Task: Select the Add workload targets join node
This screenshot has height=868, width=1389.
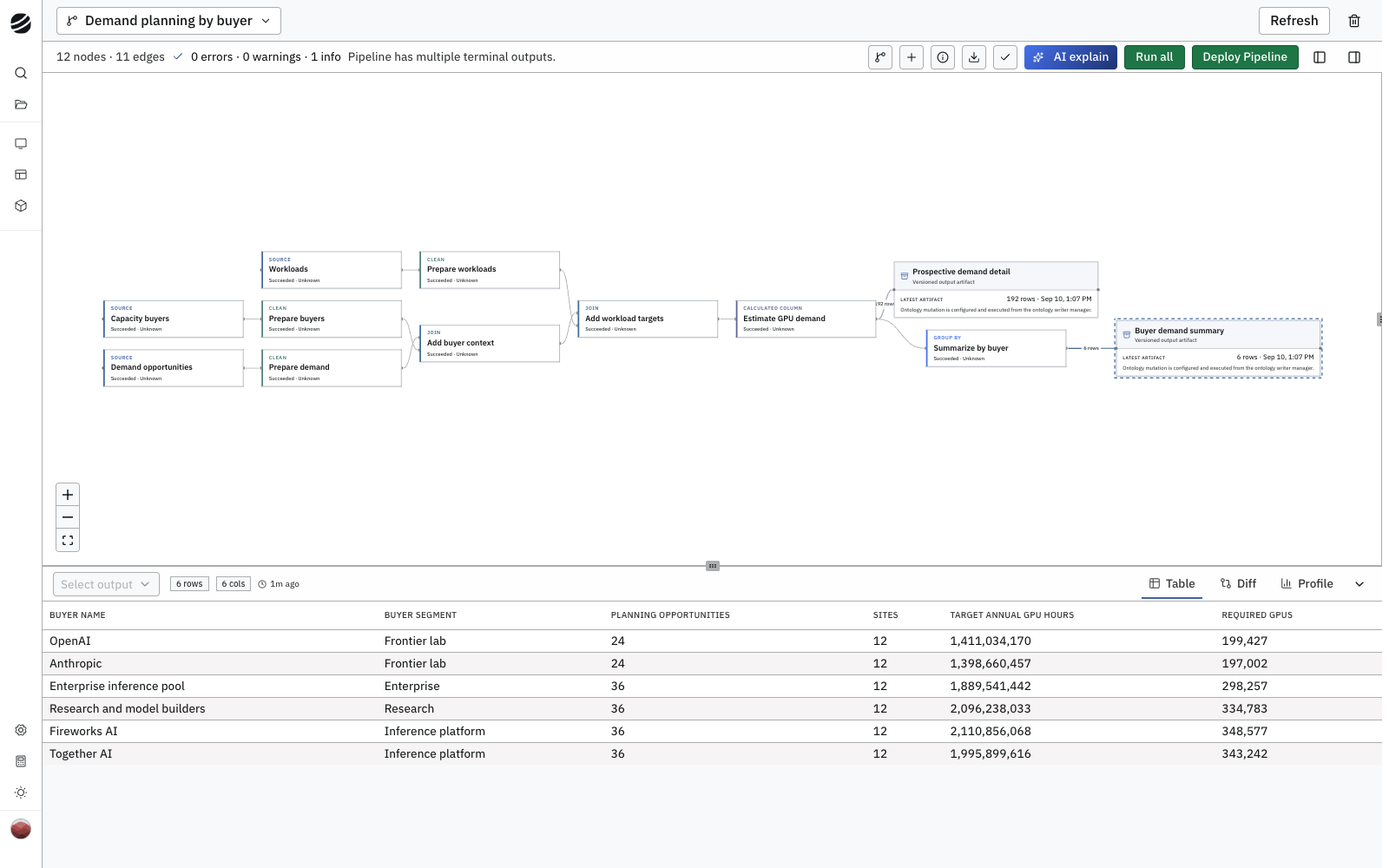Action: coord(648,319)
